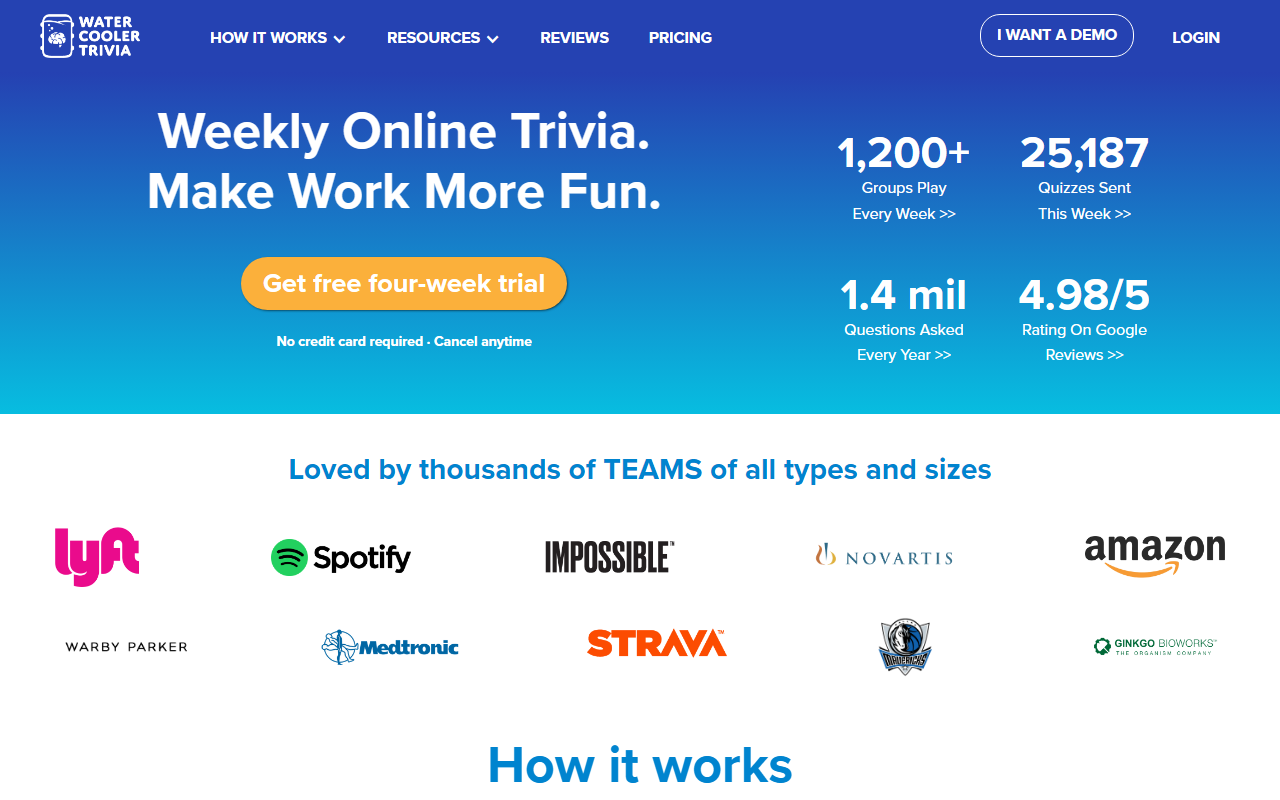This screenshot has width=1280, height=800.
Task: Open the 25,187 Quizzes Sent This Week link
Action: point(1084,178)
